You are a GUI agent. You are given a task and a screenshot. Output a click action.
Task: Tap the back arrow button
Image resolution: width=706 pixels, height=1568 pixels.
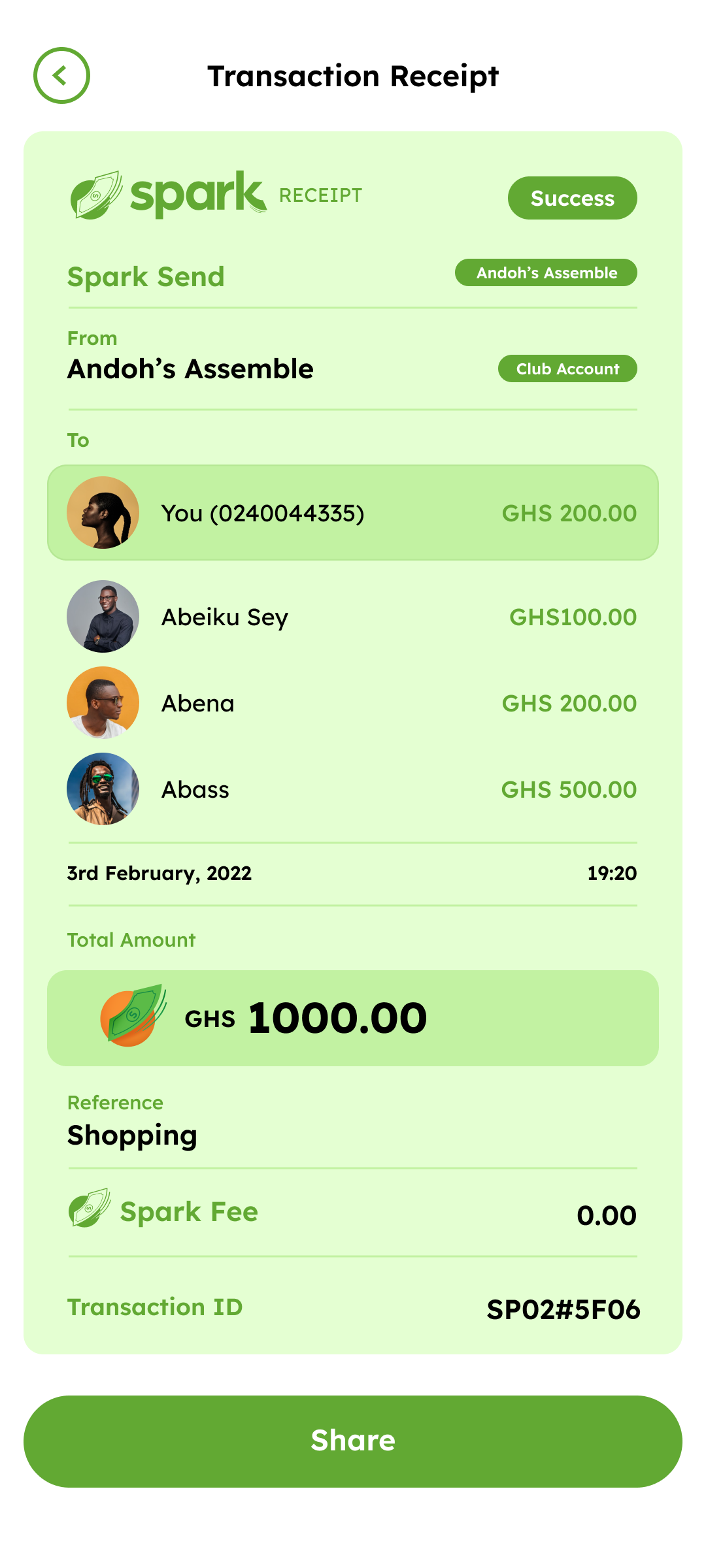point(61,75)
